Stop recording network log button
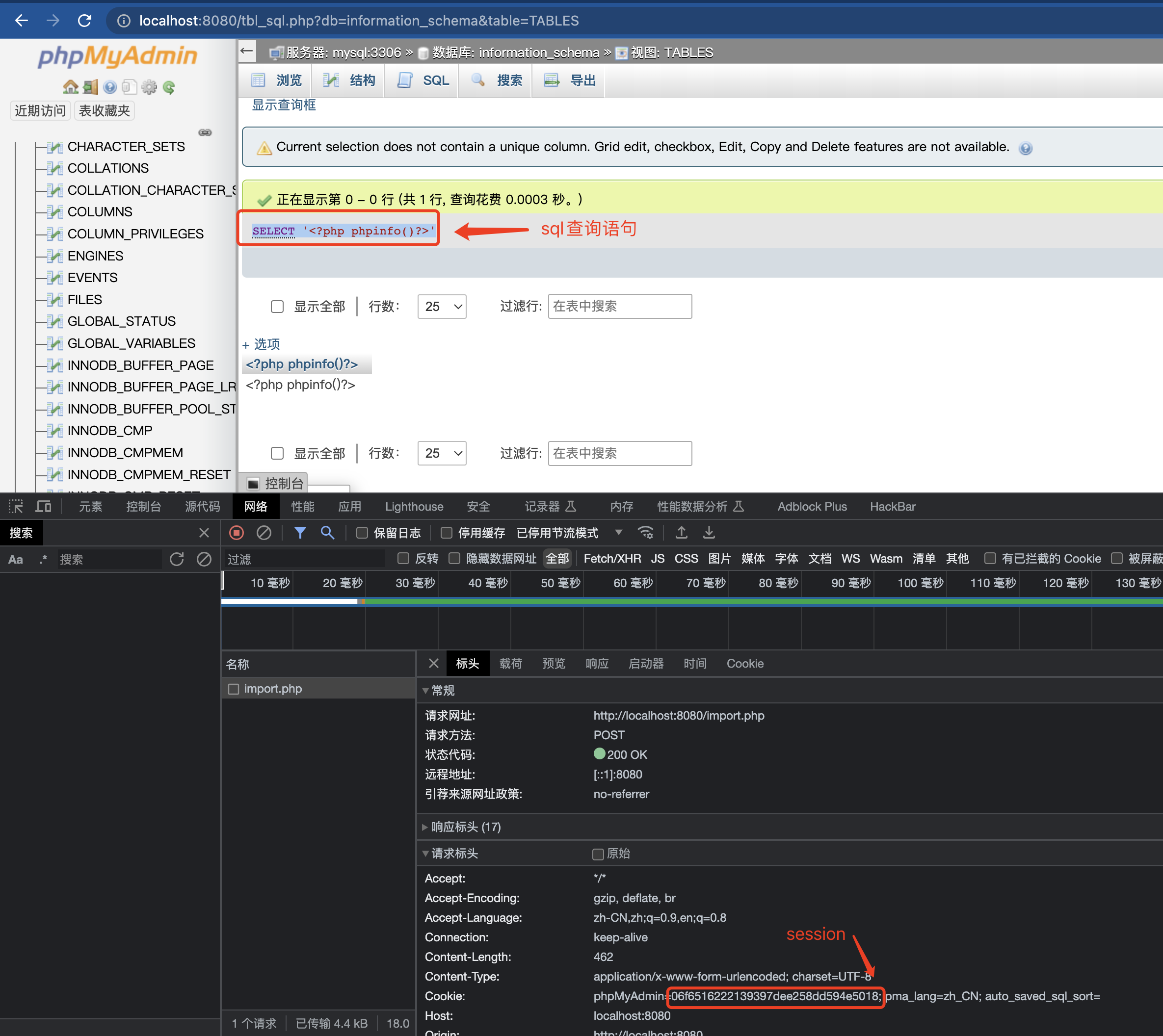The height and width of the screenshot is (1036, 1163). point(237,533)
